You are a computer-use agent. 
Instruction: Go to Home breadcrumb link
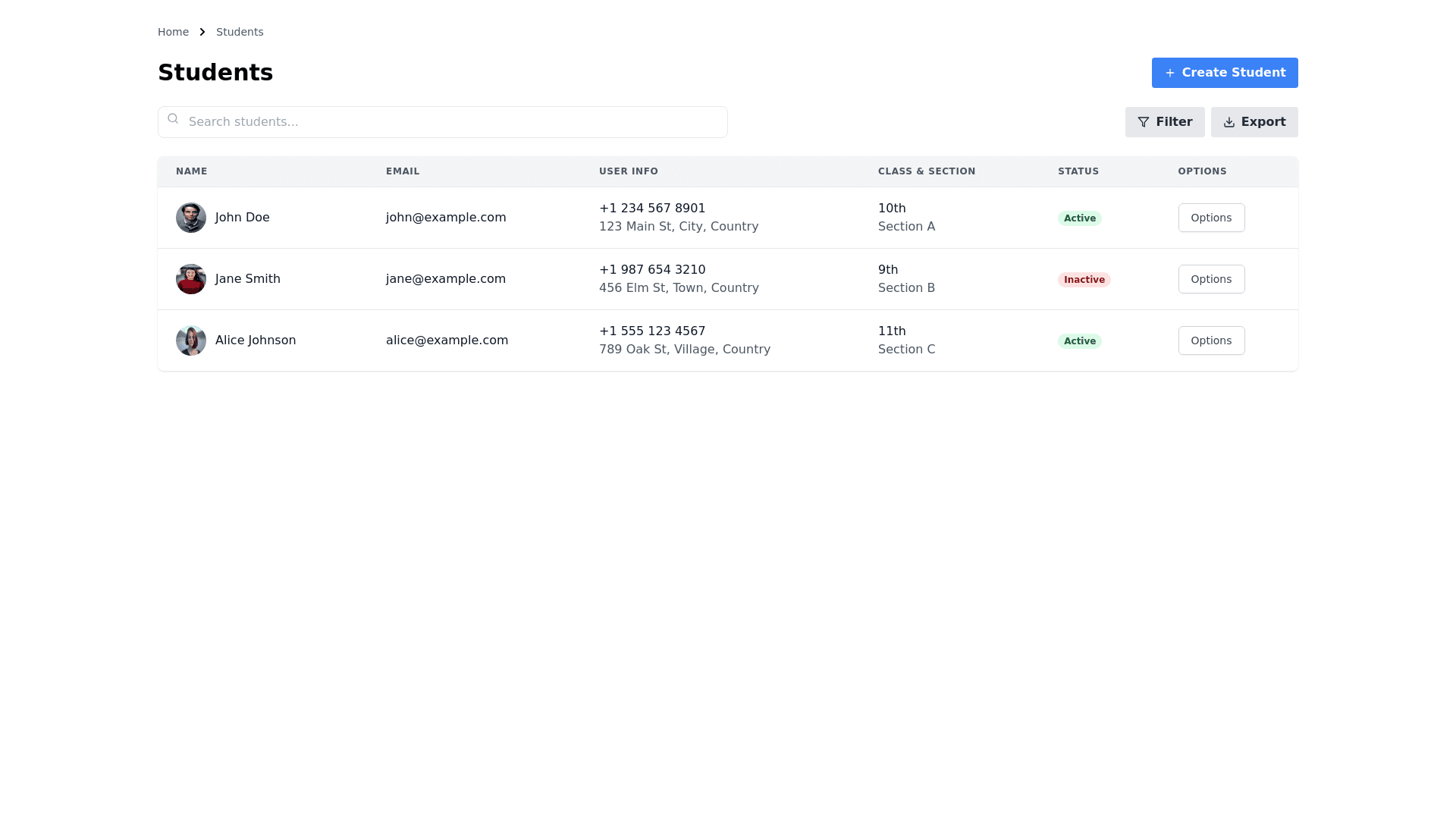[173, 32]
